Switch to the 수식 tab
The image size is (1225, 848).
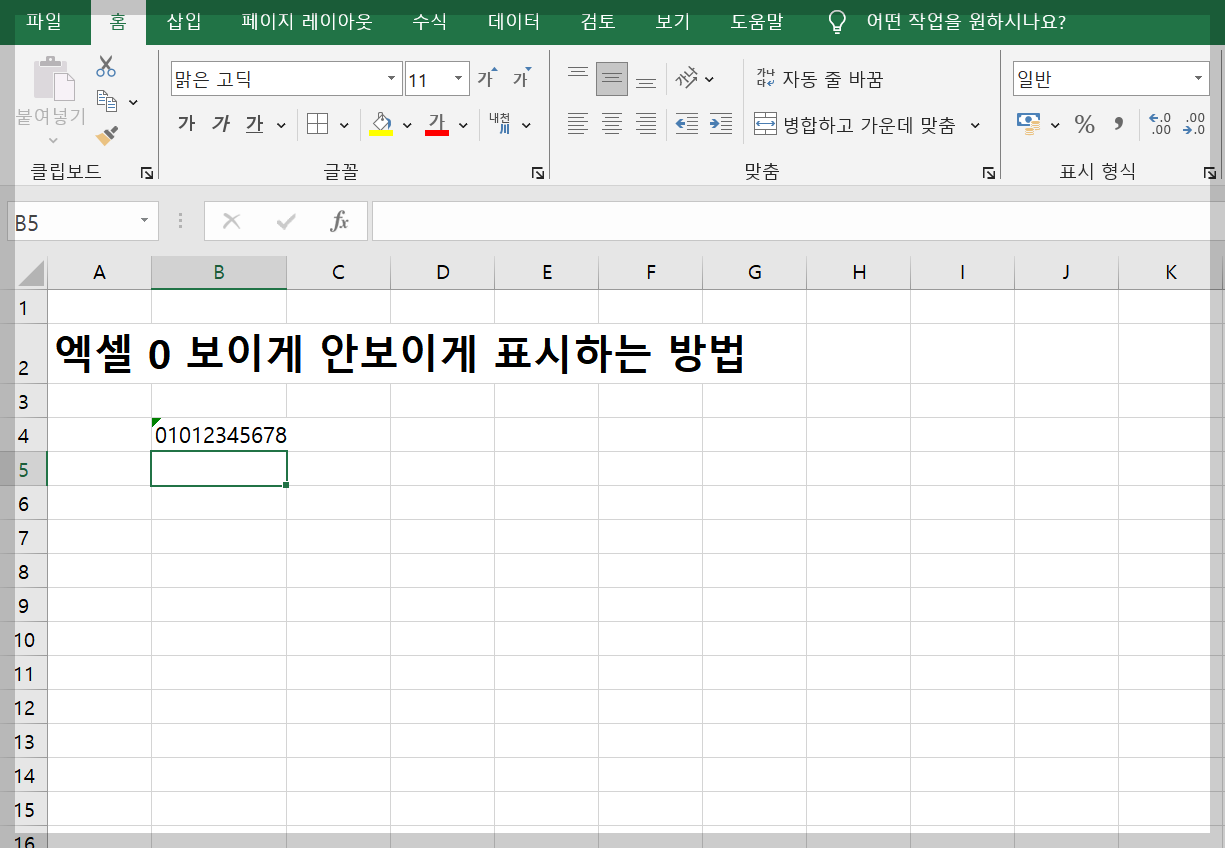[x=430, y=22]
